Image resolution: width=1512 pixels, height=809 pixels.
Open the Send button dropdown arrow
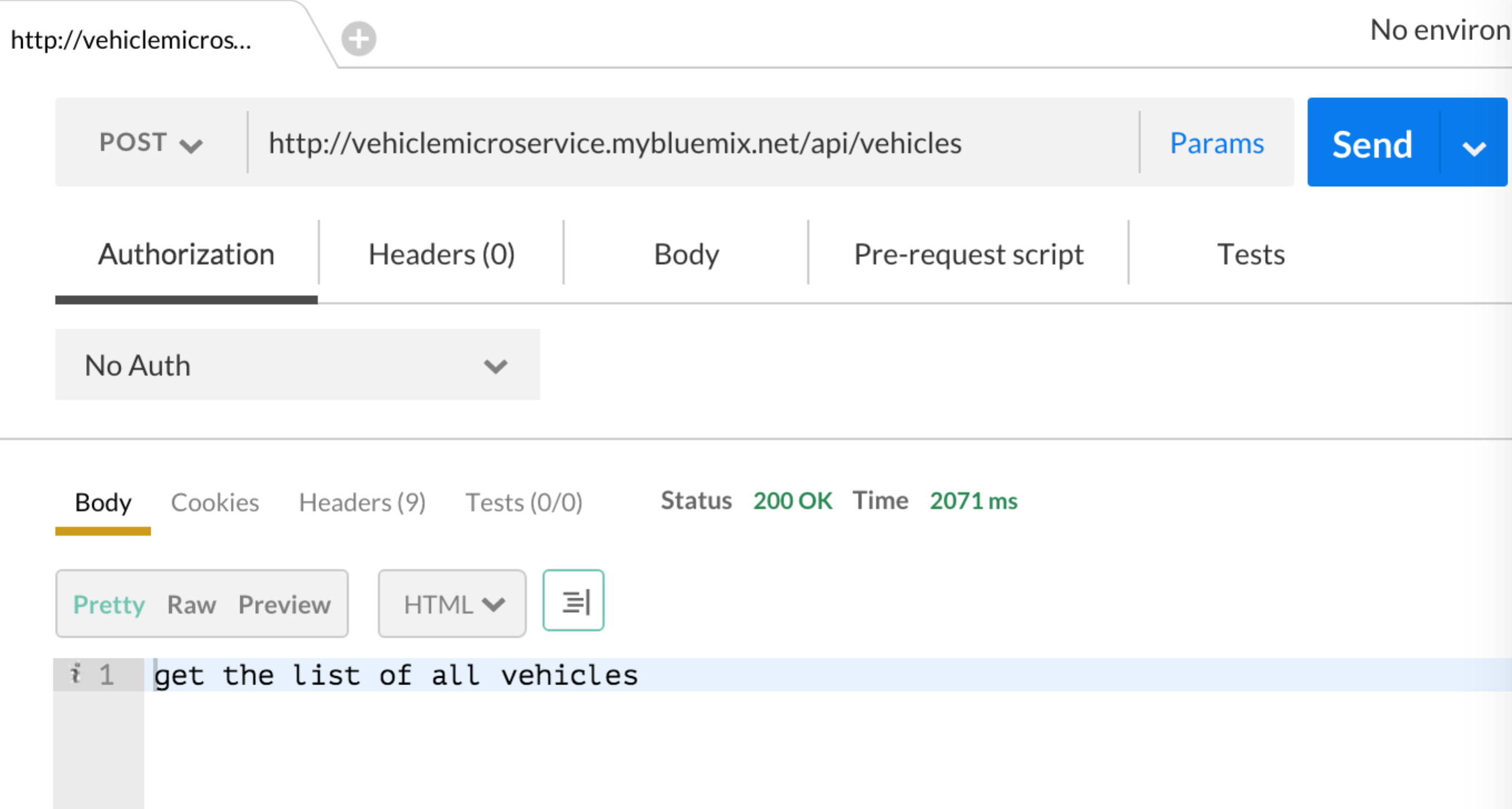1474,144
